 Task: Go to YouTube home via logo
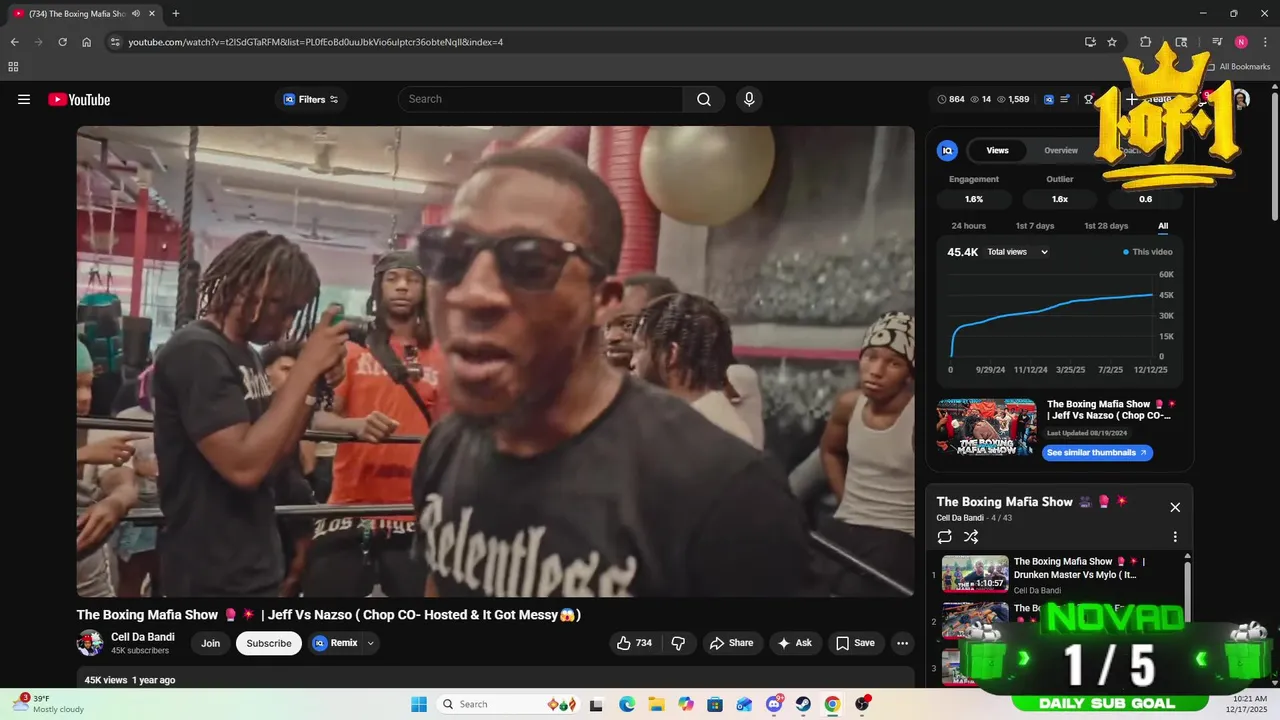click(79, 99)
